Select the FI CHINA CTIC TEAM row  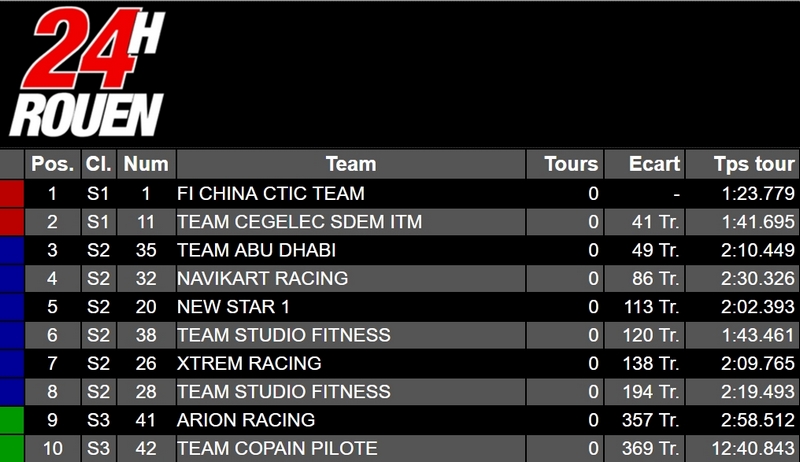point(400,194)
